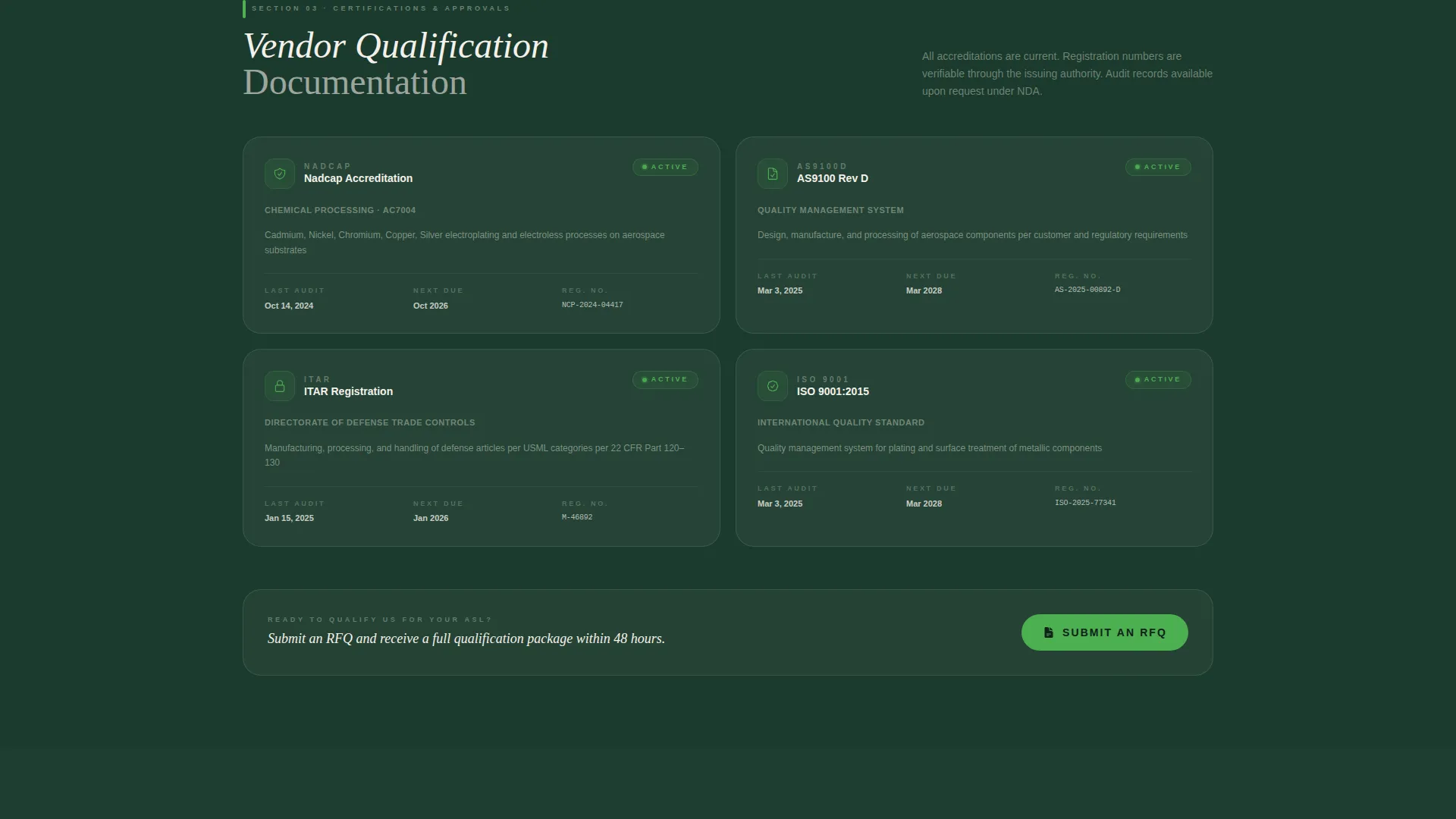Image resolution: width=1456 pixels, height=819 pixels.
Task: Click the green dot in the ISO 9001 Active badge
Action: click(x=1137, y=380)
